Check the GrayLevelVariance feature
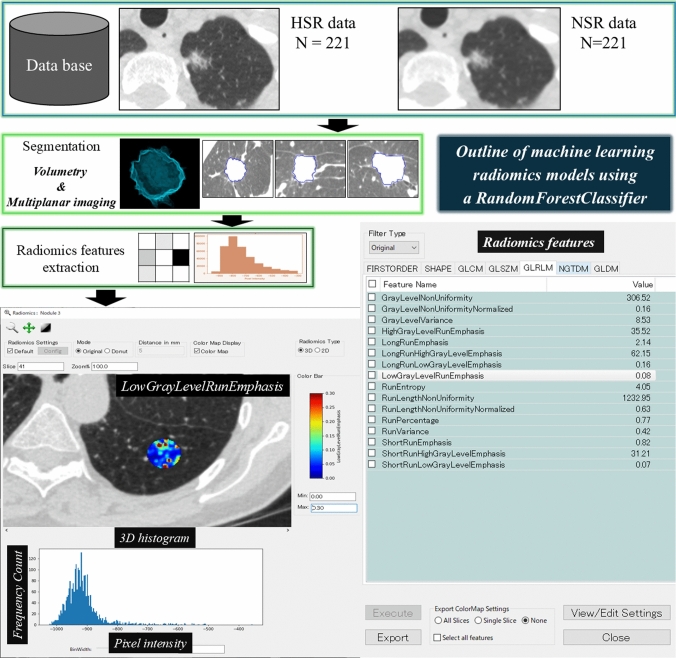This screenshot has height=658, width=676. 372,320
